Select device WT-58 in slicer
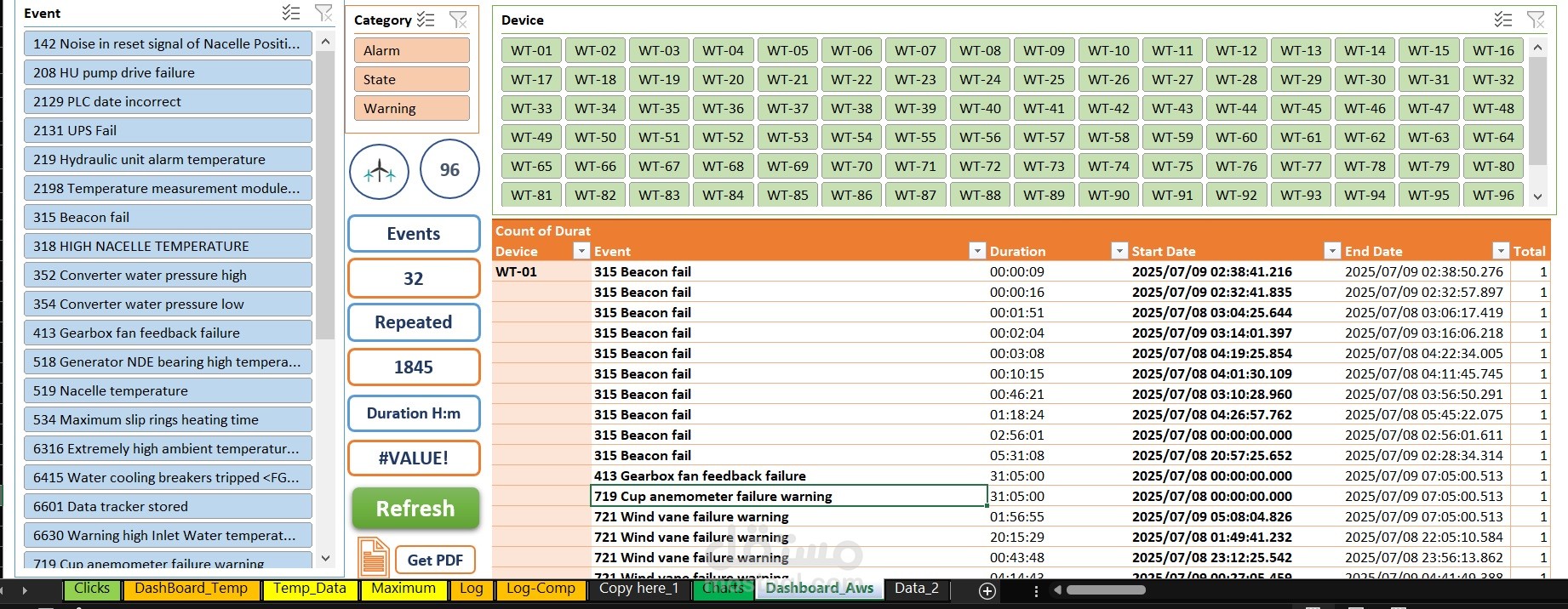1568x609 pixels. tap(1108, 137)
